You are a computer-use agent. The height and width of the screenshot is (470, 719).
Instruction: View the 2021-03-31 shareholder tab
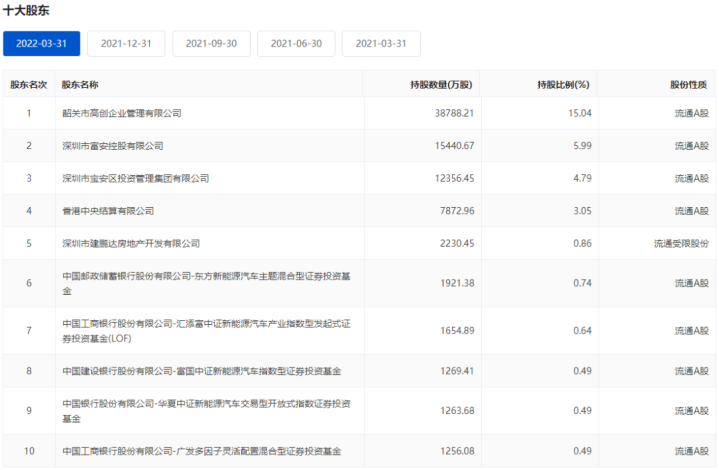pyautogui.click(x=381, y=44)
